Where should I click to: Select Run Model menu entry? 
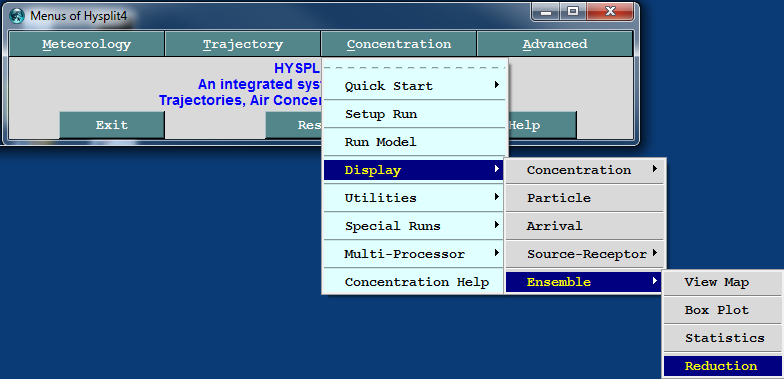(x=415, y=142)
